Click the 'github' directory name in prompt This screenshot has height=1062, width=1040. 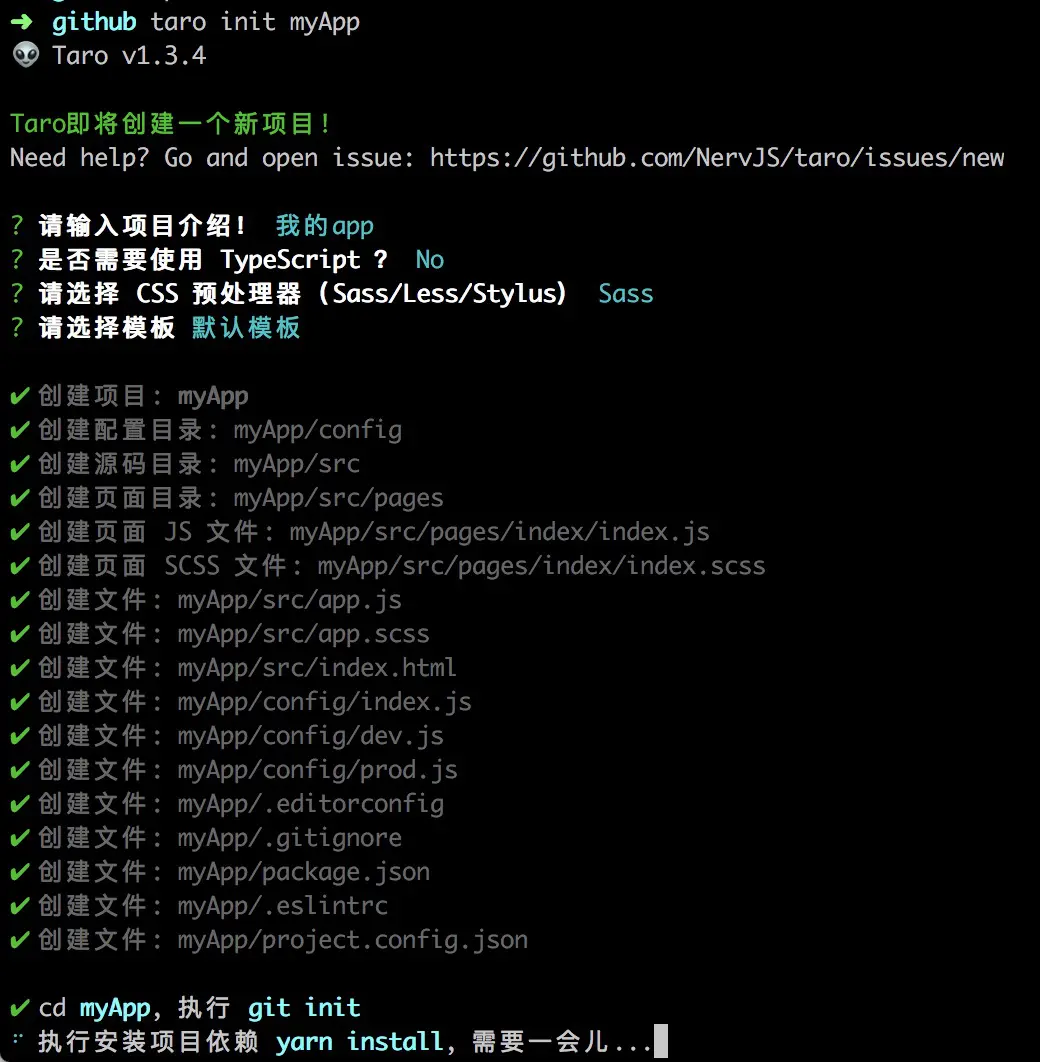(94, 22)
